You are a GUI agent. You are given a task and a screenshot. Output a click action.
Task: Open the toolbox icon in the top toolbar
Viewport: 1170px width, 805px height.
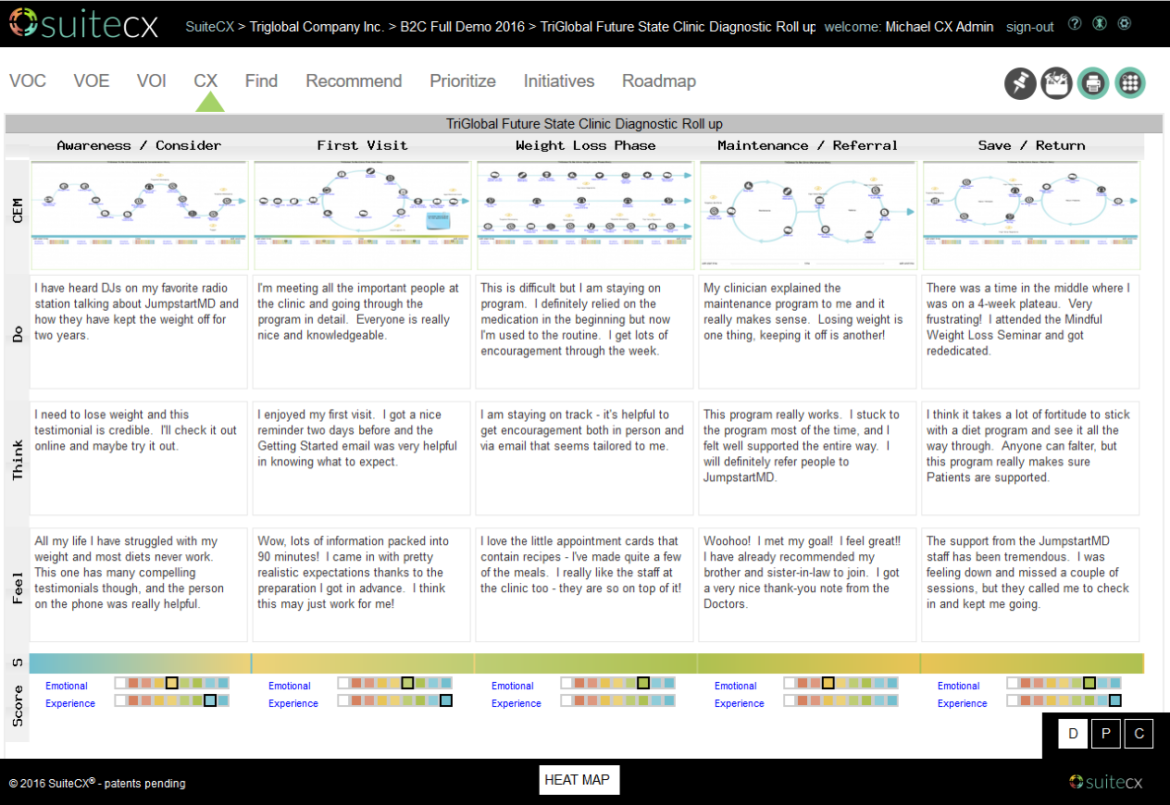point(1056,83)
